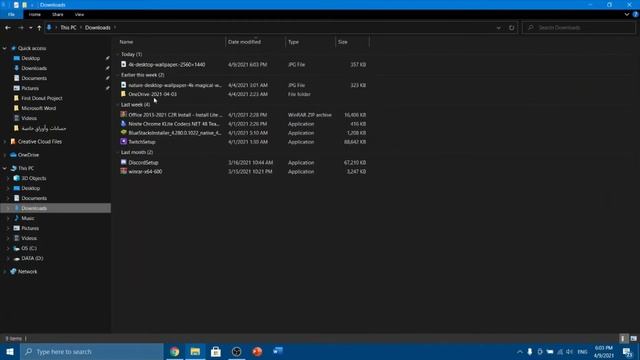Click This PC in the address bar
This screenshot has width=640, height=360.
point(68,27)
